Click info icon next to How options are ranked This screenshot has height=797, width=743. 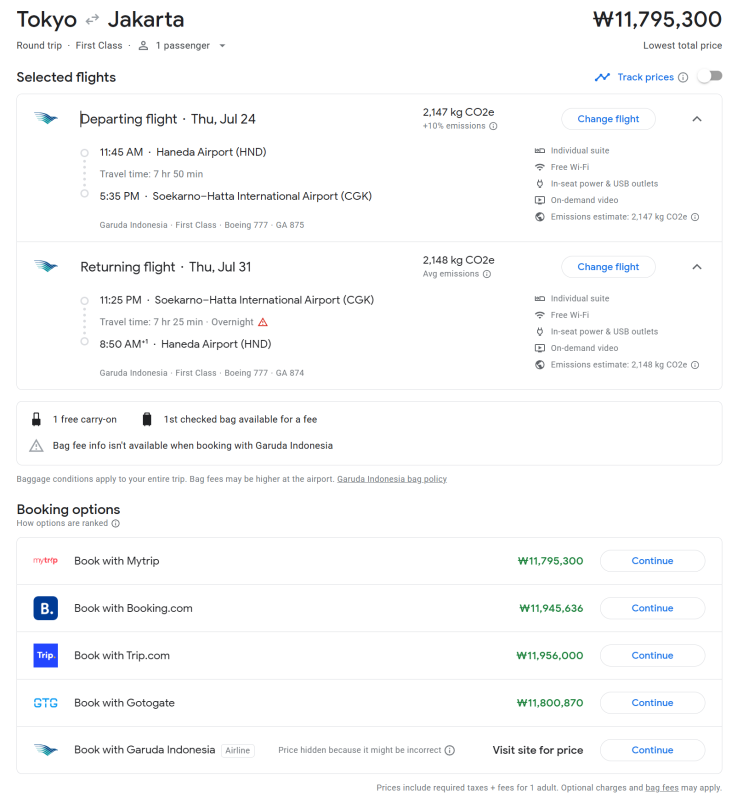pyautogui.click(x=116, y=523)
